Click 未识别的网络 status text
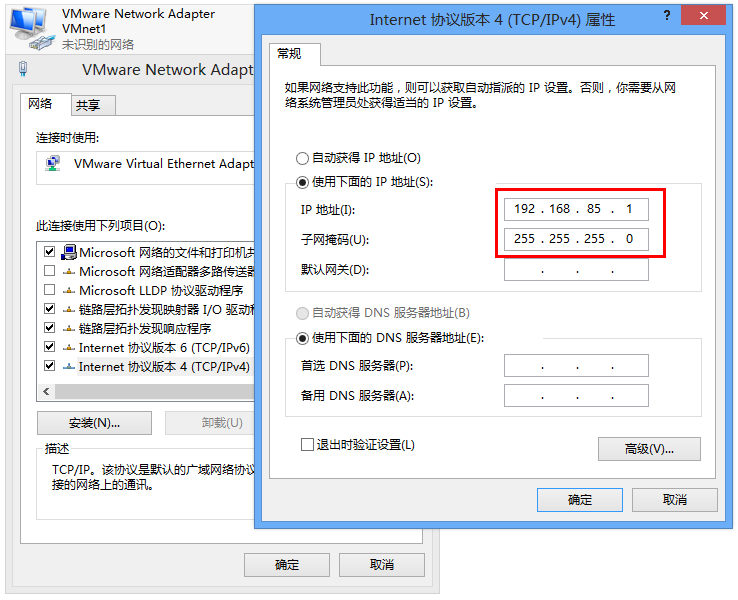The image size is (738, 600). click(98, 45)
